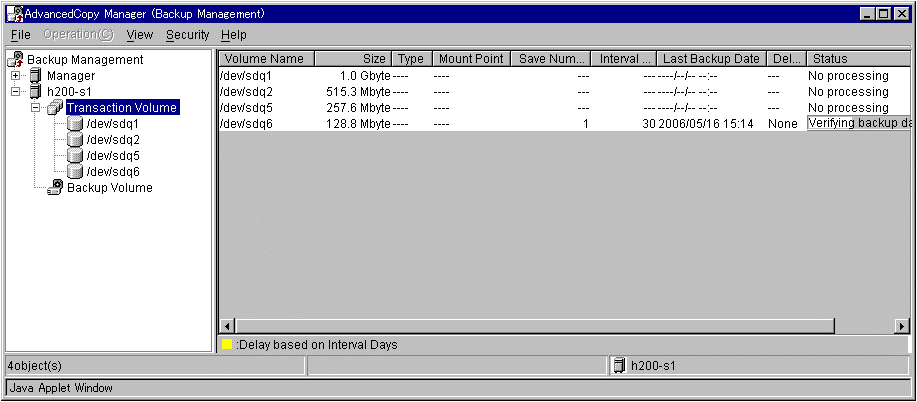Click the Del... column header
Viewport: 917px width, 402px height.
tap(787, 59)
